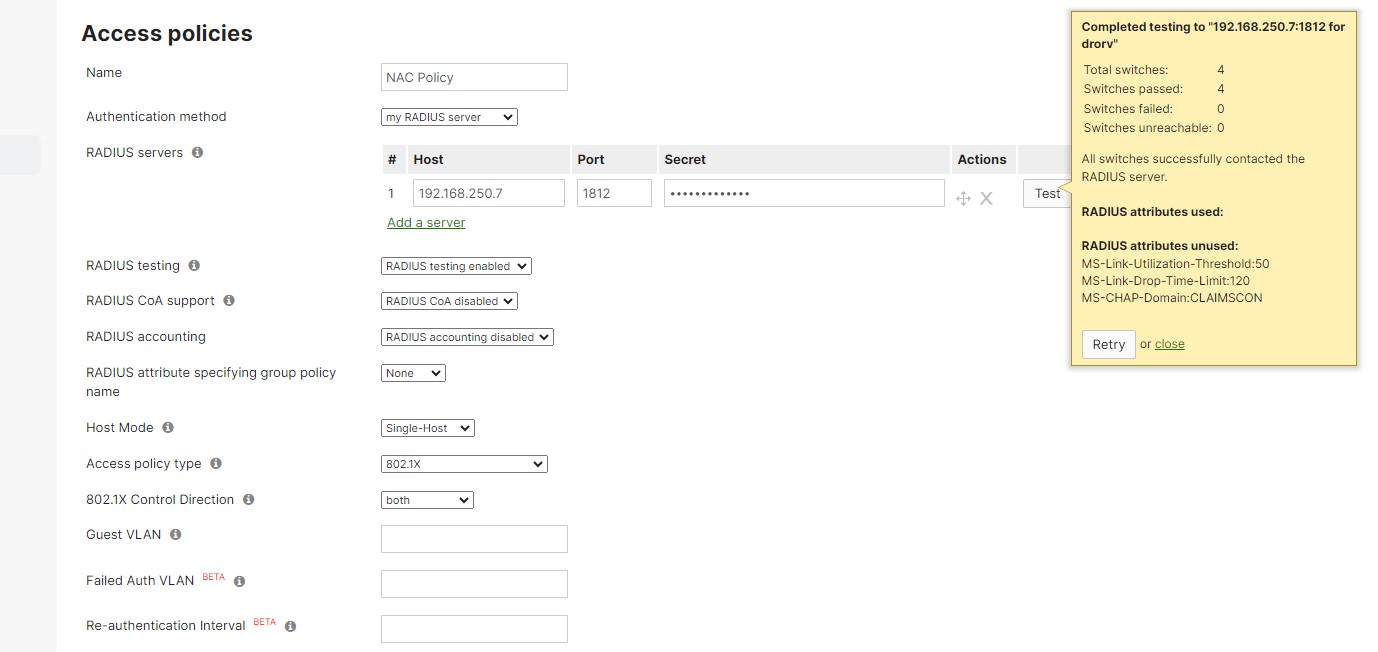Click the Guest VLAN info icon

[x=175, y=534]
